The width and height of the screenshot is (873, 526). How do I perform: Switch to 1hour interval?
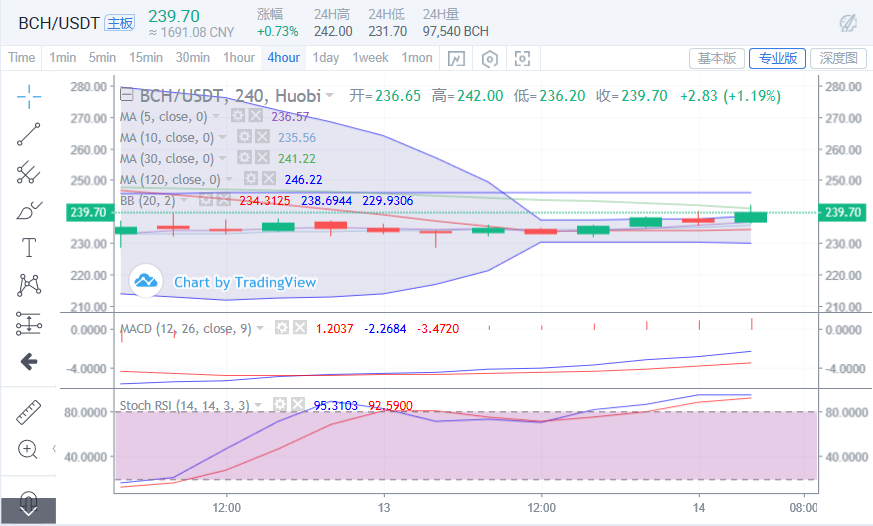[239, 58]
